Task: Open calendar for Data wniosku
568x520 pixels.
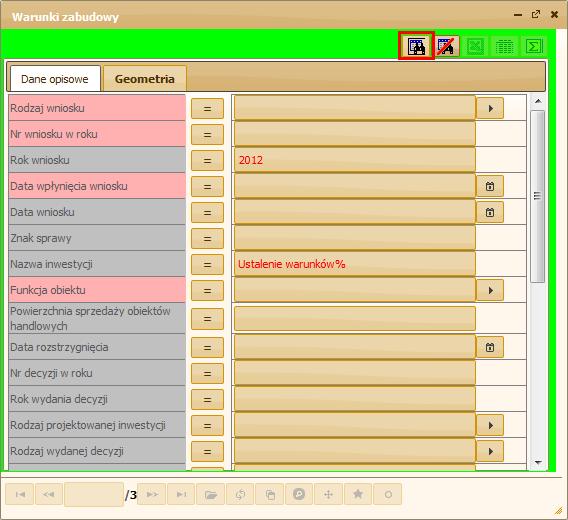Action: [x=490, y=212]
